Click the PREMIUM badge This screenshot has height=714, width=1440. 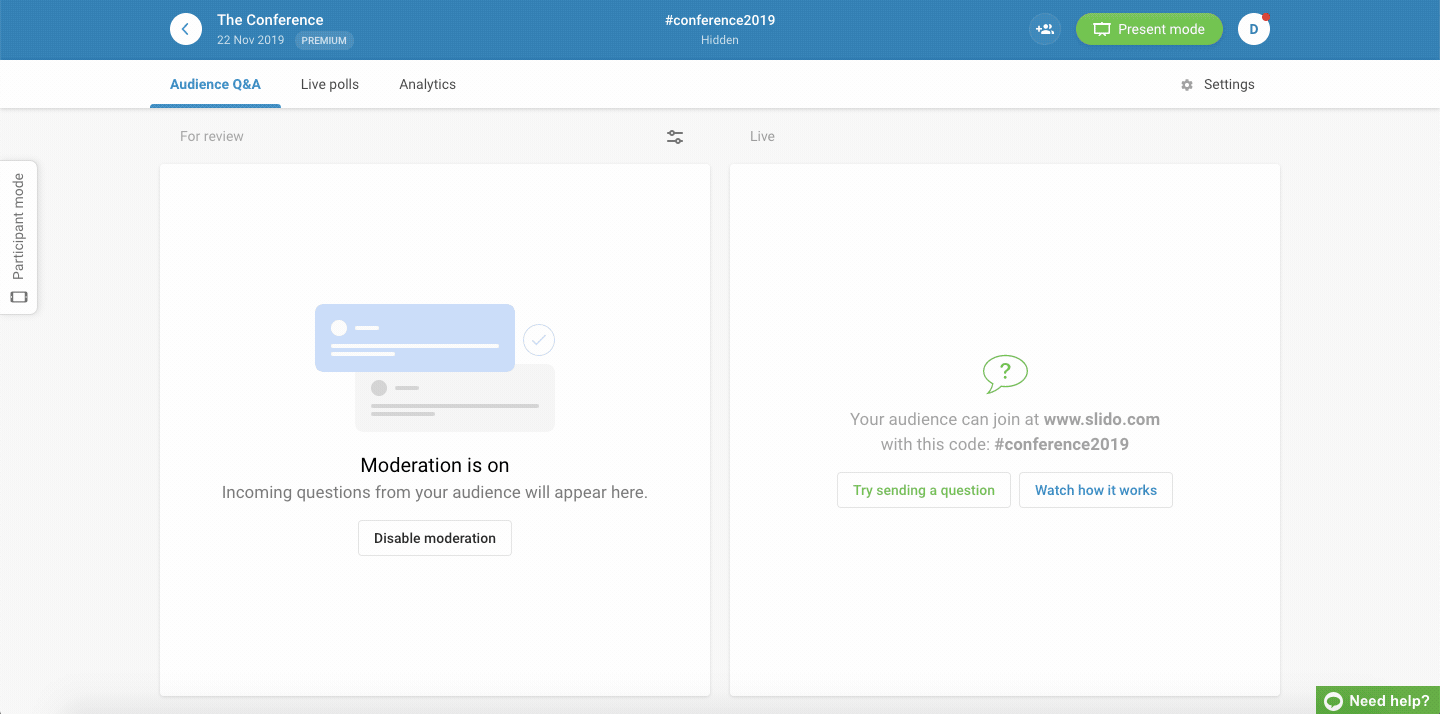point(324,41)
